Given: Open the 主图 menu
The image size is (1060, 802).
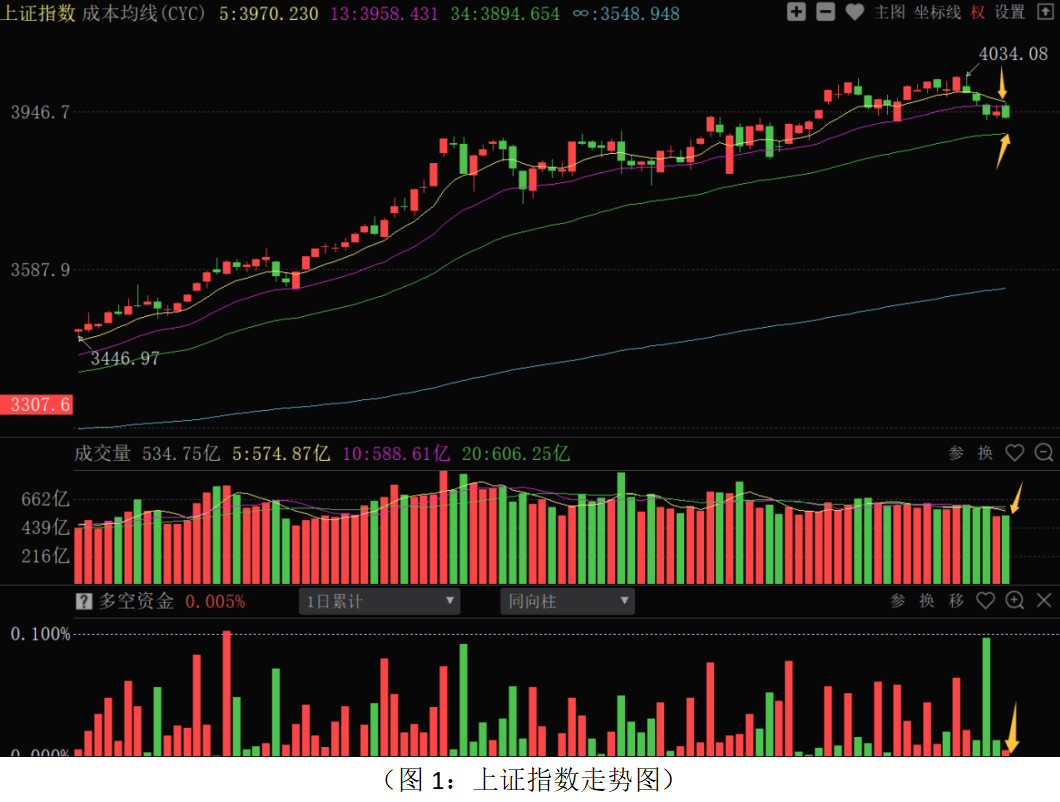Looking at the screenshot, I should [x=889, y=12].
